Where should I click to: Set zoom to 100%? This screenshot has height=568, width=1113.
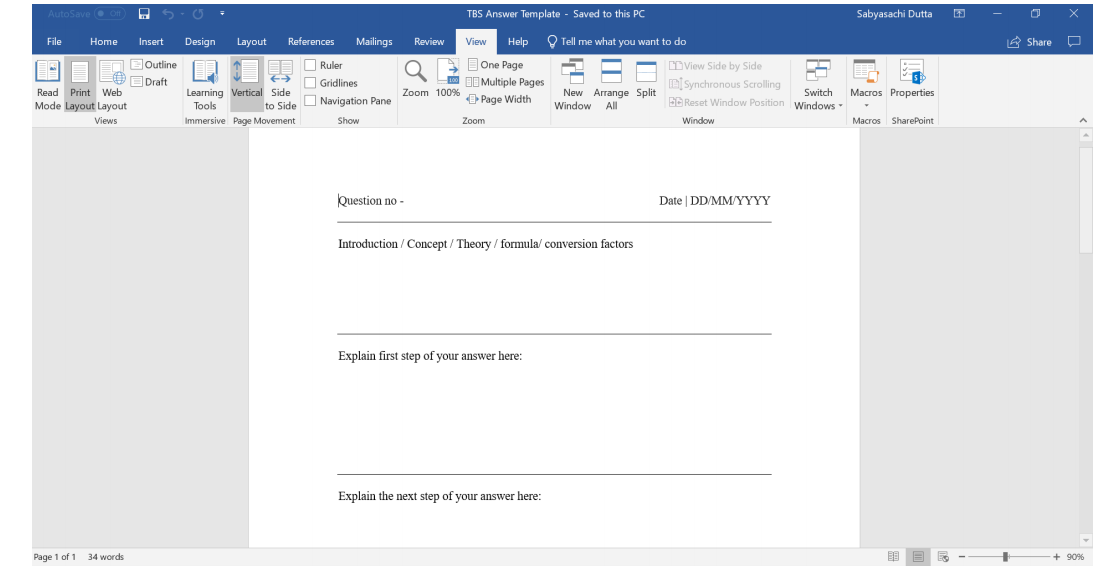[448, 79]
